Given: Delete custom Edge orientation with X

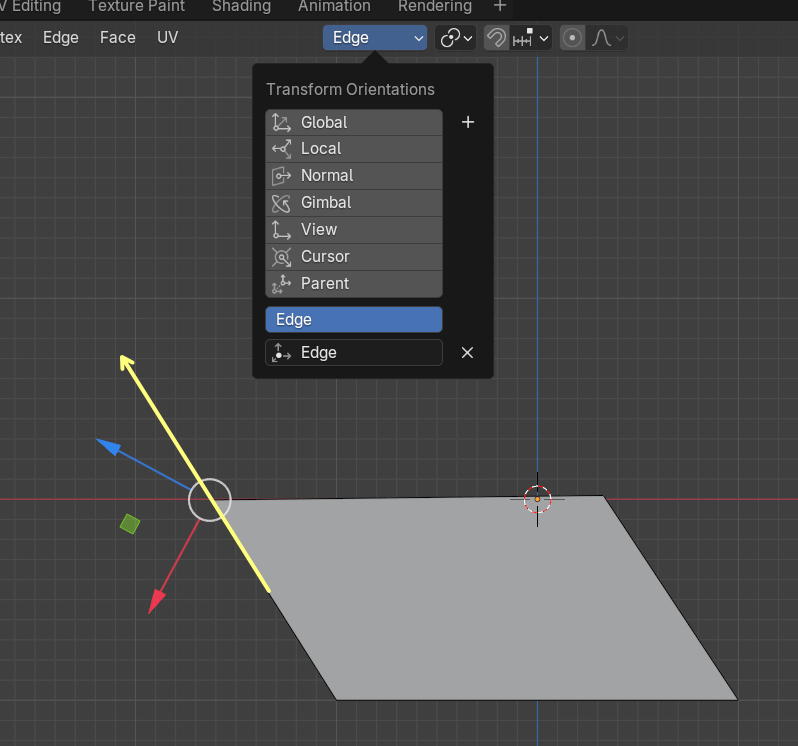Looking at the screenshot, I should (467, 353).
